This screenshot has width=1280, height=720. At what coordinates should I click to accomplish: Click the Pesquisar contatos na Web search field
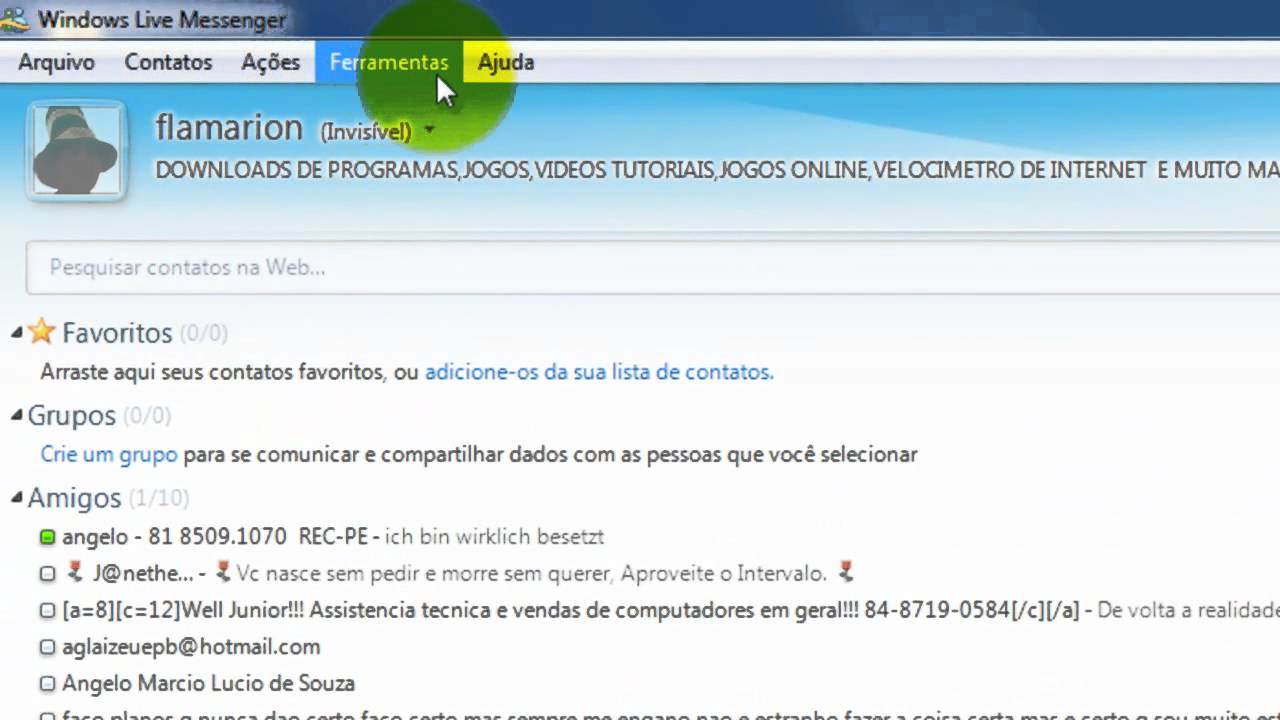pyautogui.click(x=652, y=267)
